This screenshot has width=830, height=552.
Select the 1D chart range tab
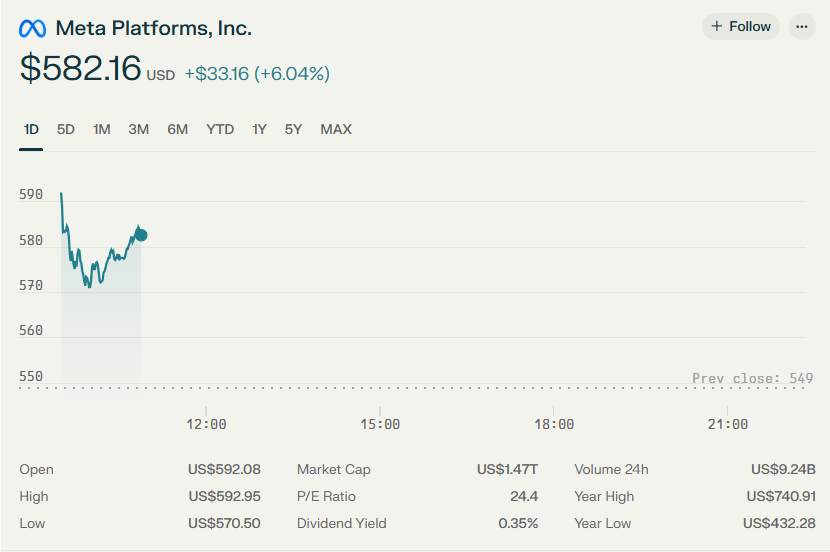[31, 129]
